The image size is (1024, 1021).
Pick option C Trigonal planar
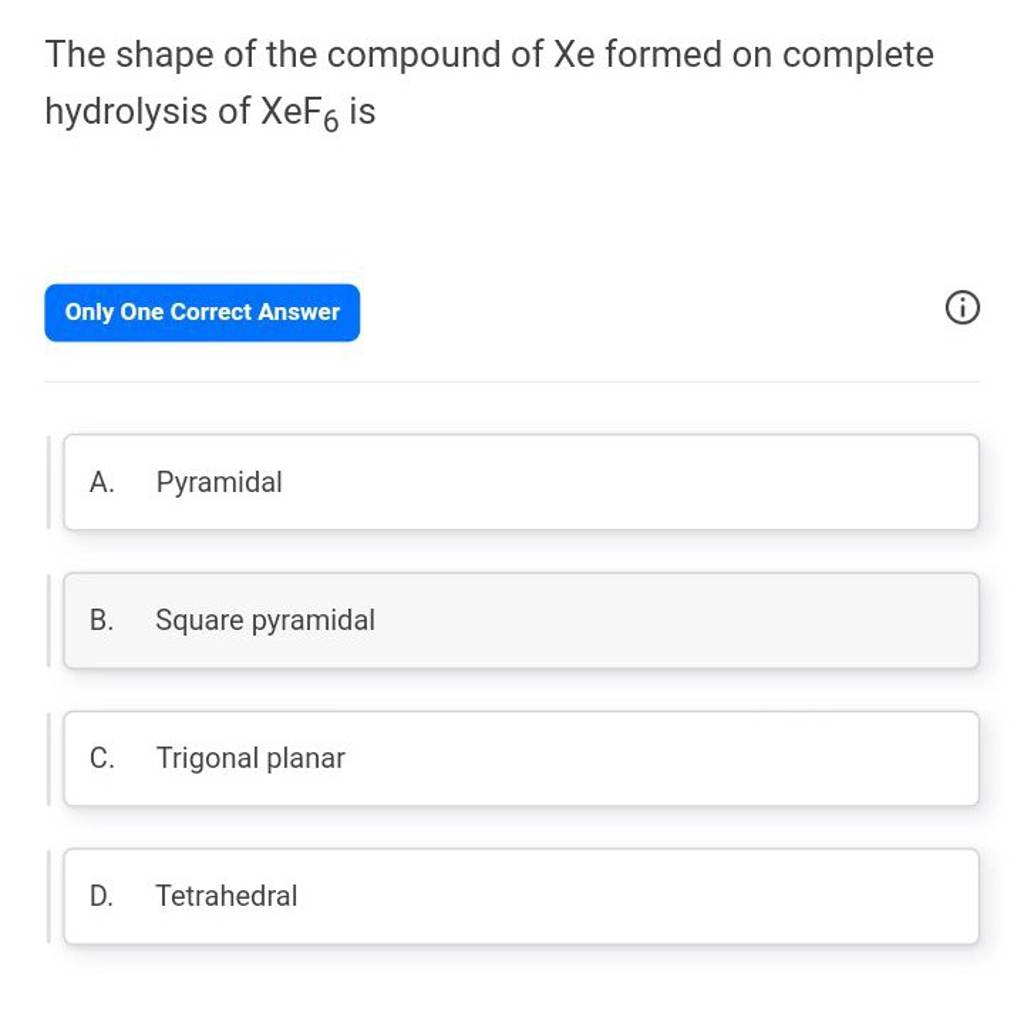click(x=520, y=758)
